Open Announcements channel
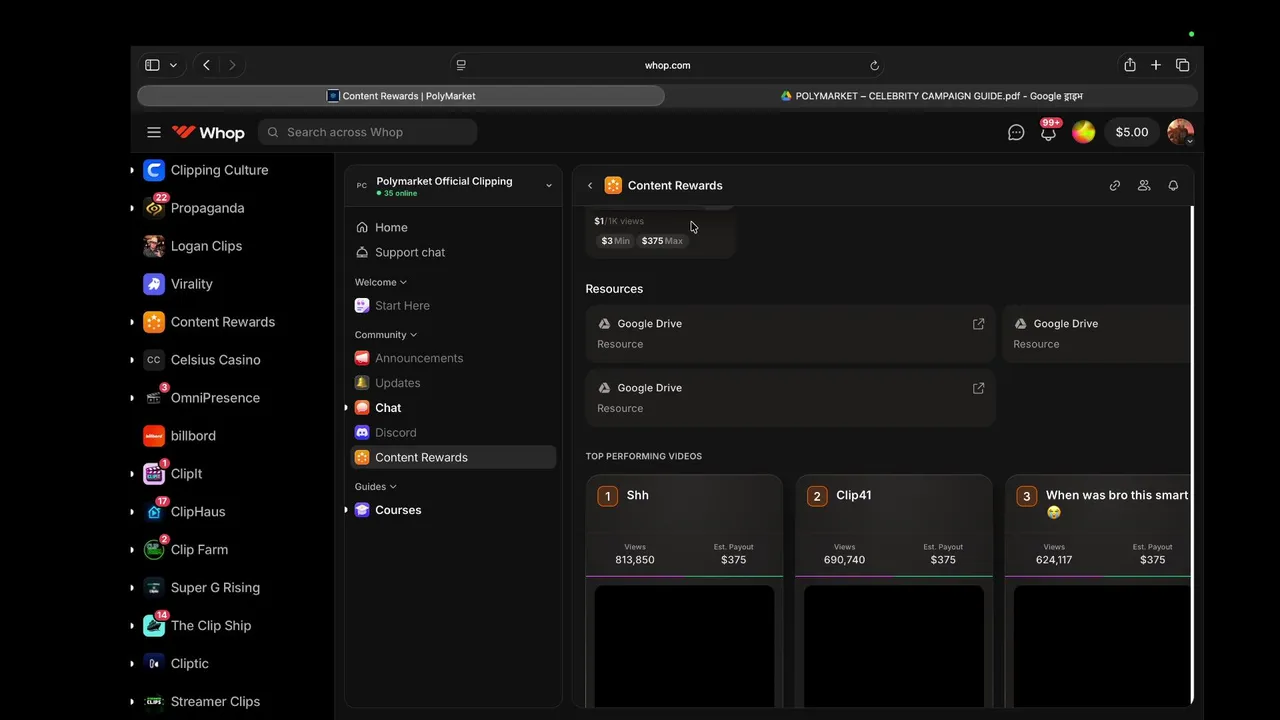This screenshot has height=720, width=1280. tap(453, 358)
